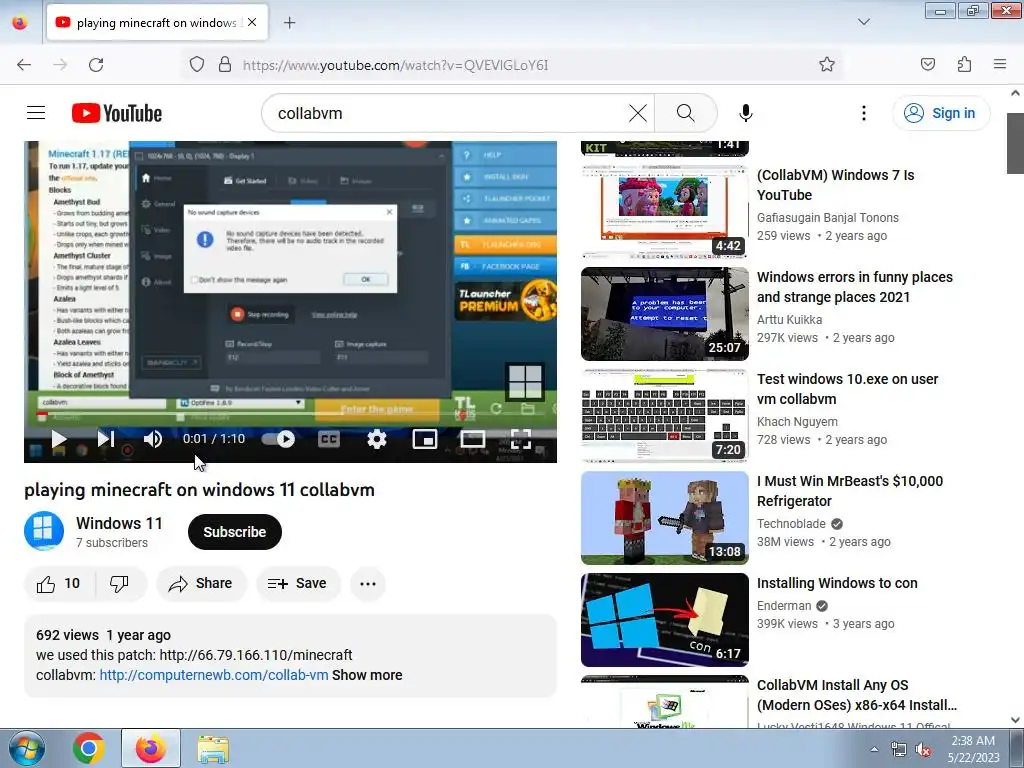This screenshot has width=1024, height=768.
Task: Launch Chrome from the taskbar
Action: (89, 748)
